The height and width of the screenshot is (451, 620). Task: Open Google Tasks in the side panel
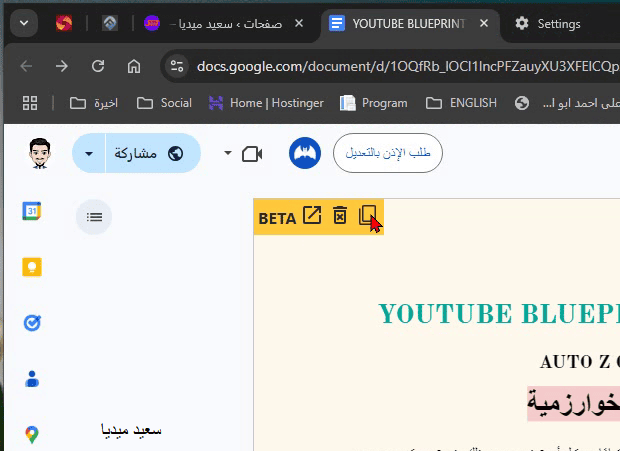tap(32, 323)
